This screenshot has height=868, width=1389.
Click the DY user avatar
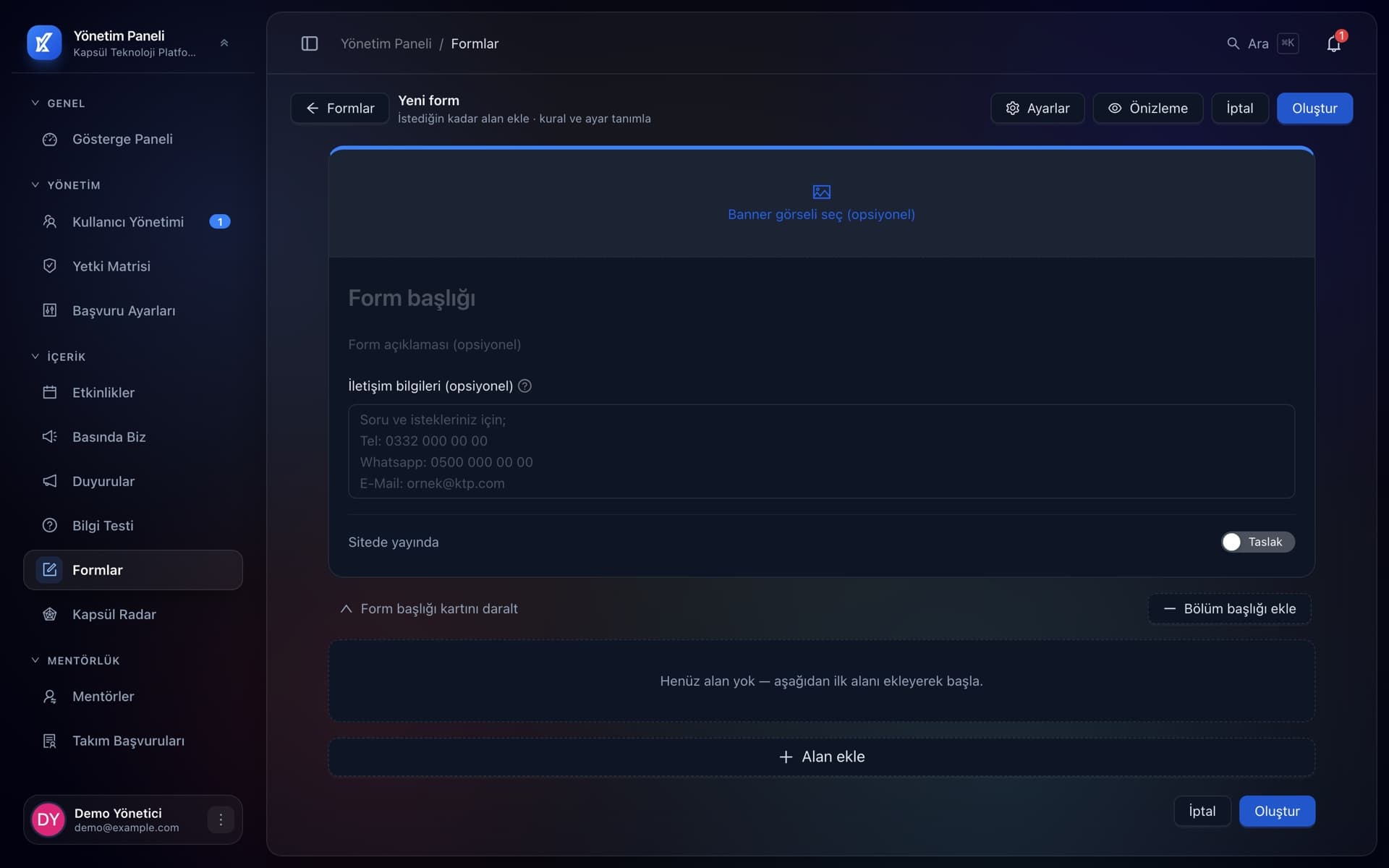(48, 820)
